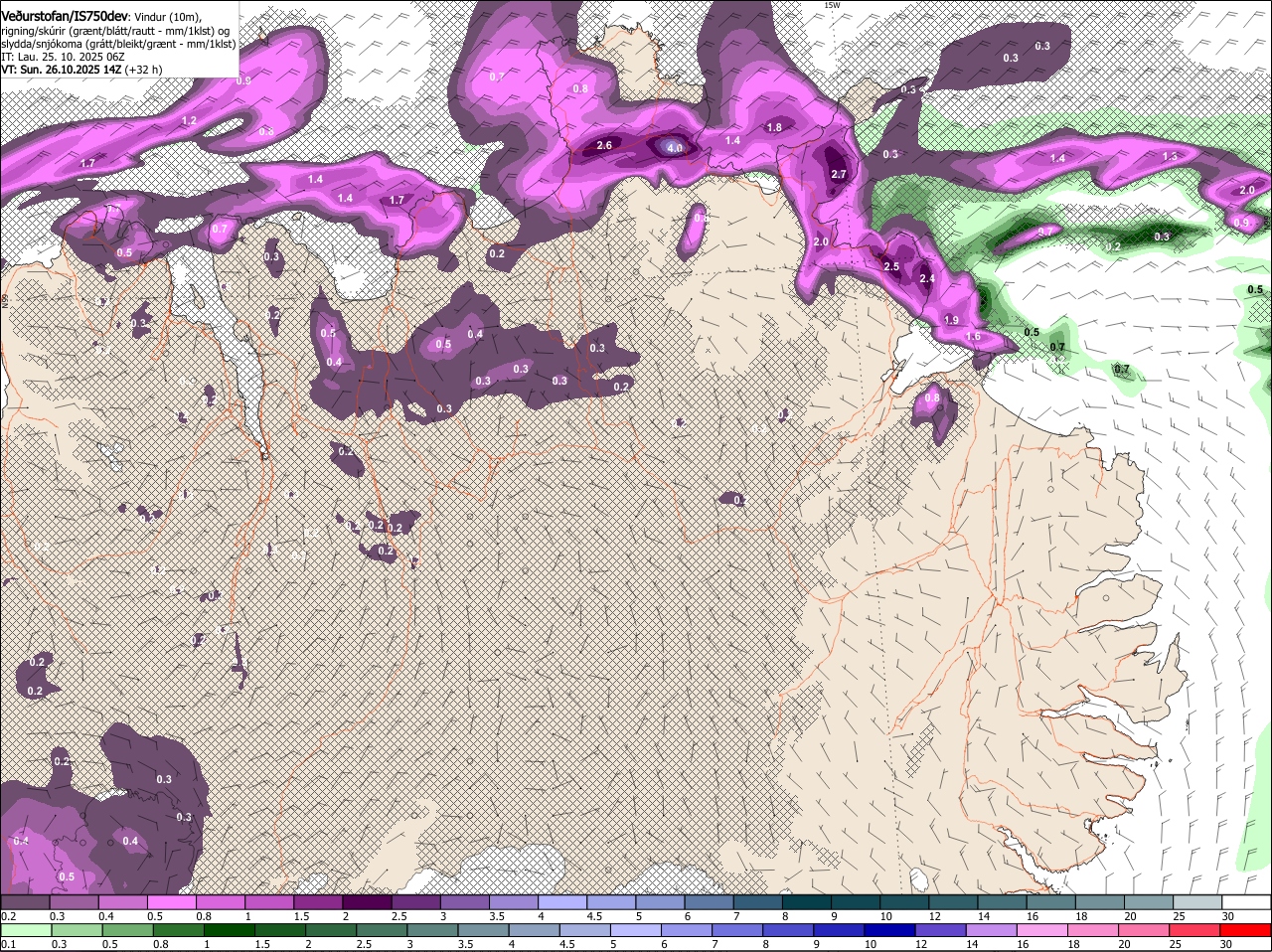Image resolution: width=1272 pixels, height=952 pixels.
Task: Click the 1.3 precipitation value label
Action: pos(1170,156)
